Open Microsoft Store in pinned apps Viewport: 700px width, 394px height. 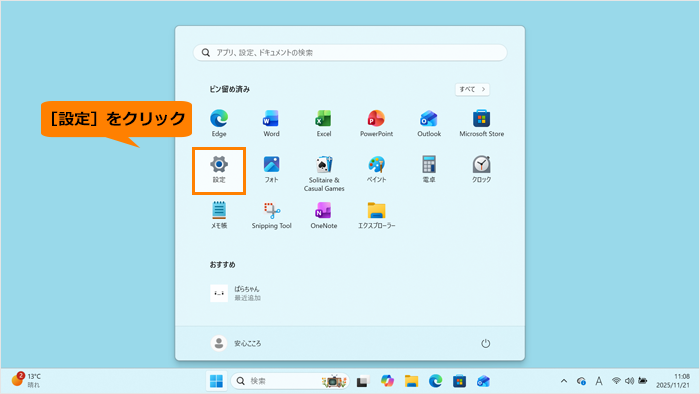(482, 124)
